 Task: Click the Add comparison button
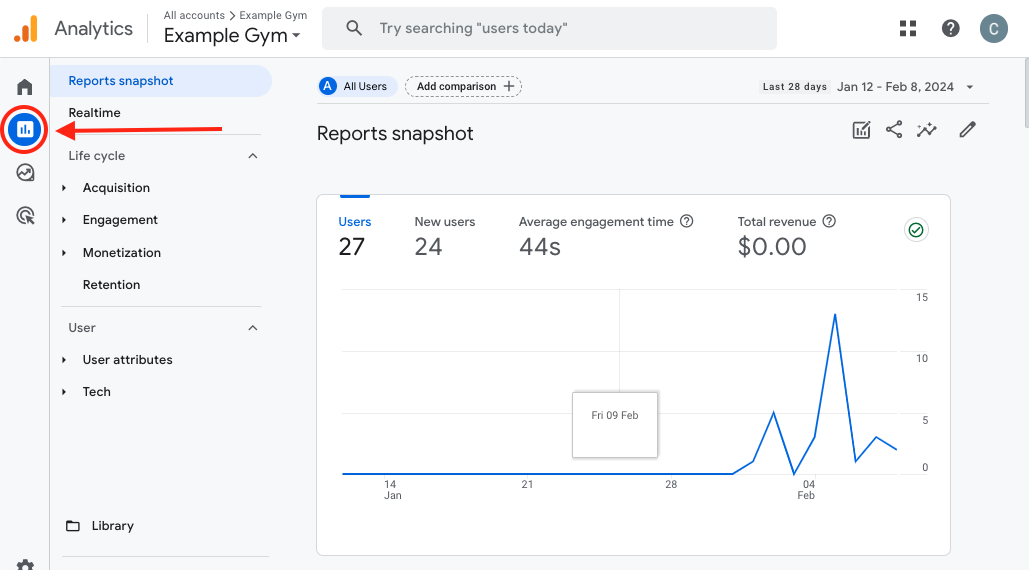click(x=463, y=86)
